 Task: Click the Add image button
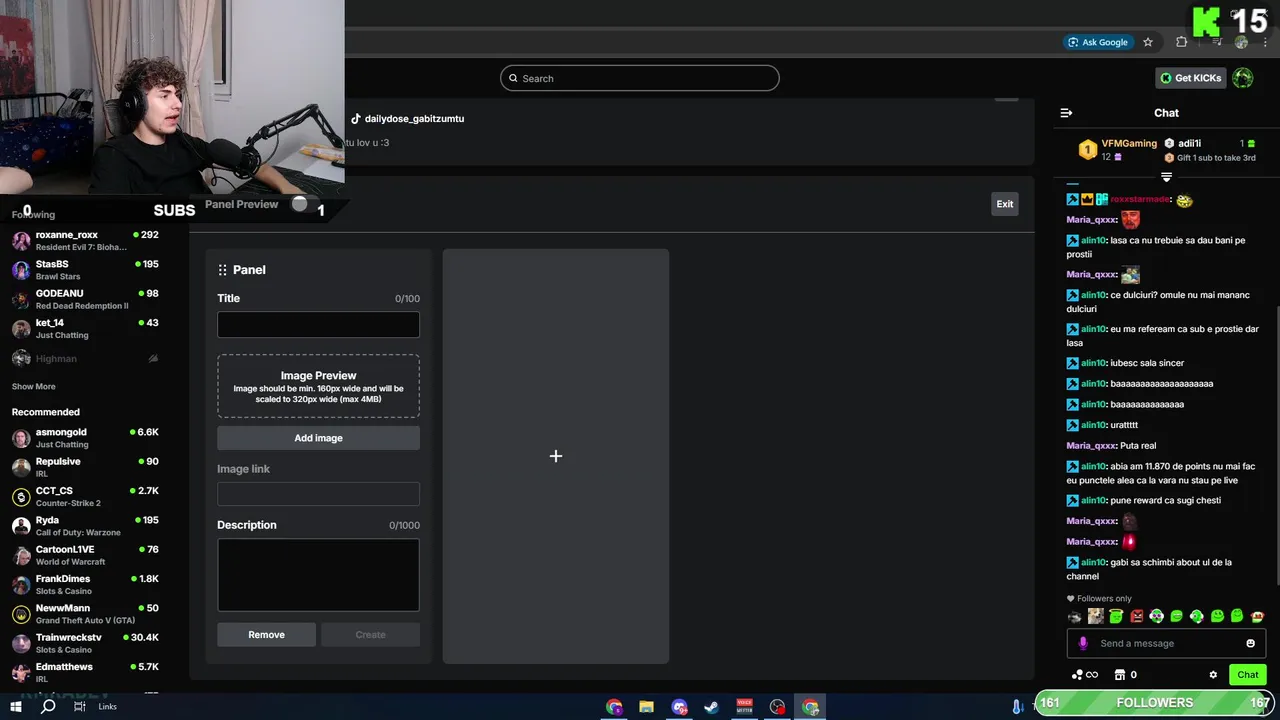318,438
